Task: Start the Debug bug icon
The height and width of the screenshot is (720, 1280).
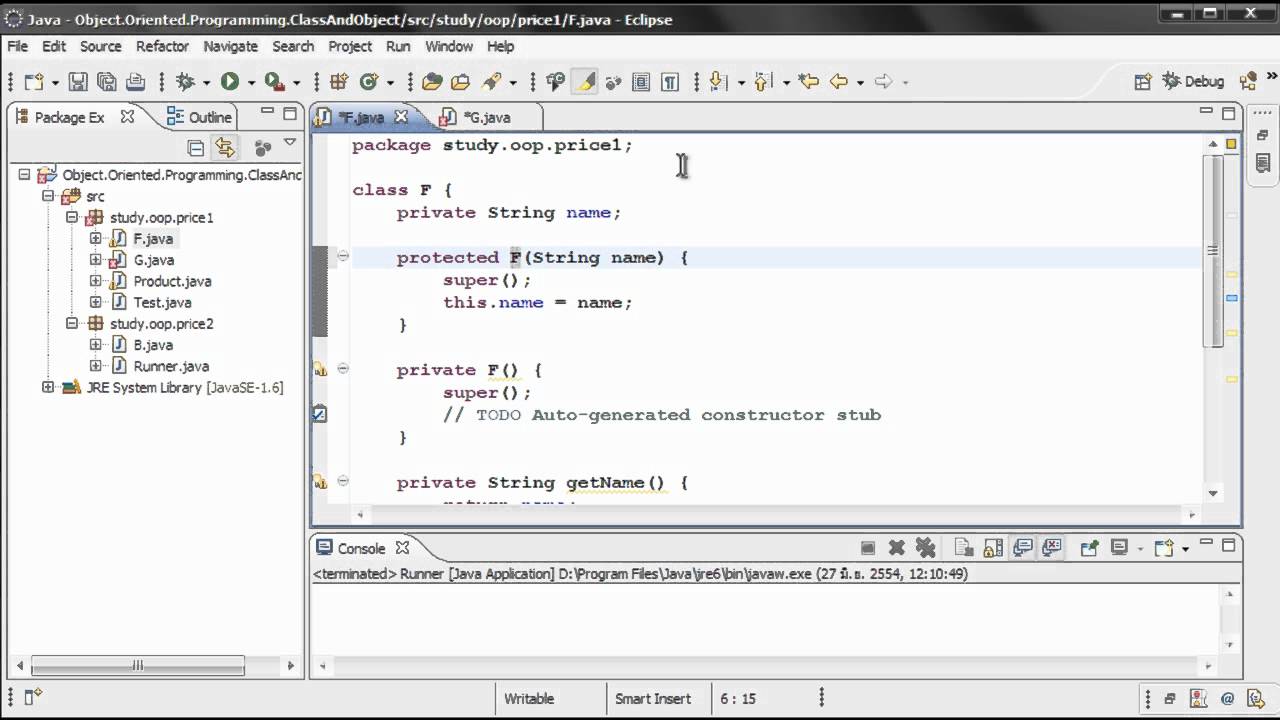Action: click(185, 82)
